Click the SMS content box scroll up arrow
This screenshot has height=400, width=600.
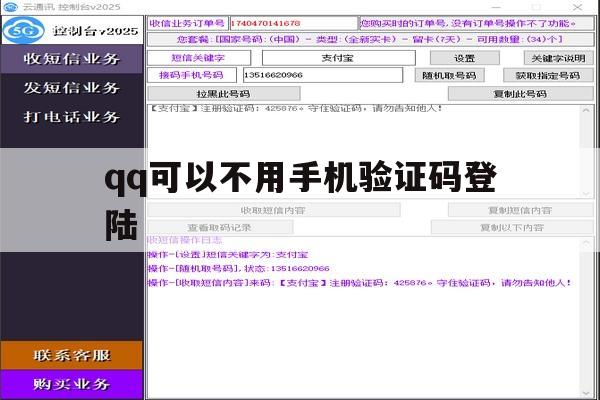click(586, 110)
